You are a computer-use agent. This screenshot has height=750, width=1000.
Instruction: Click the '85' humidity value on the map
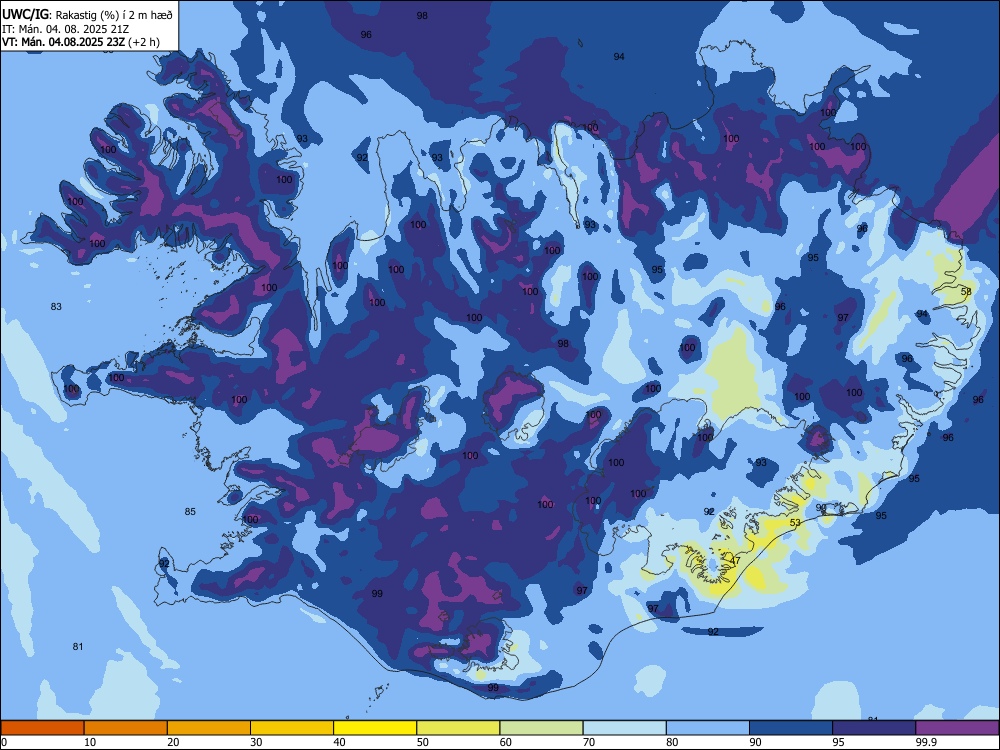[x=190, y=511]
